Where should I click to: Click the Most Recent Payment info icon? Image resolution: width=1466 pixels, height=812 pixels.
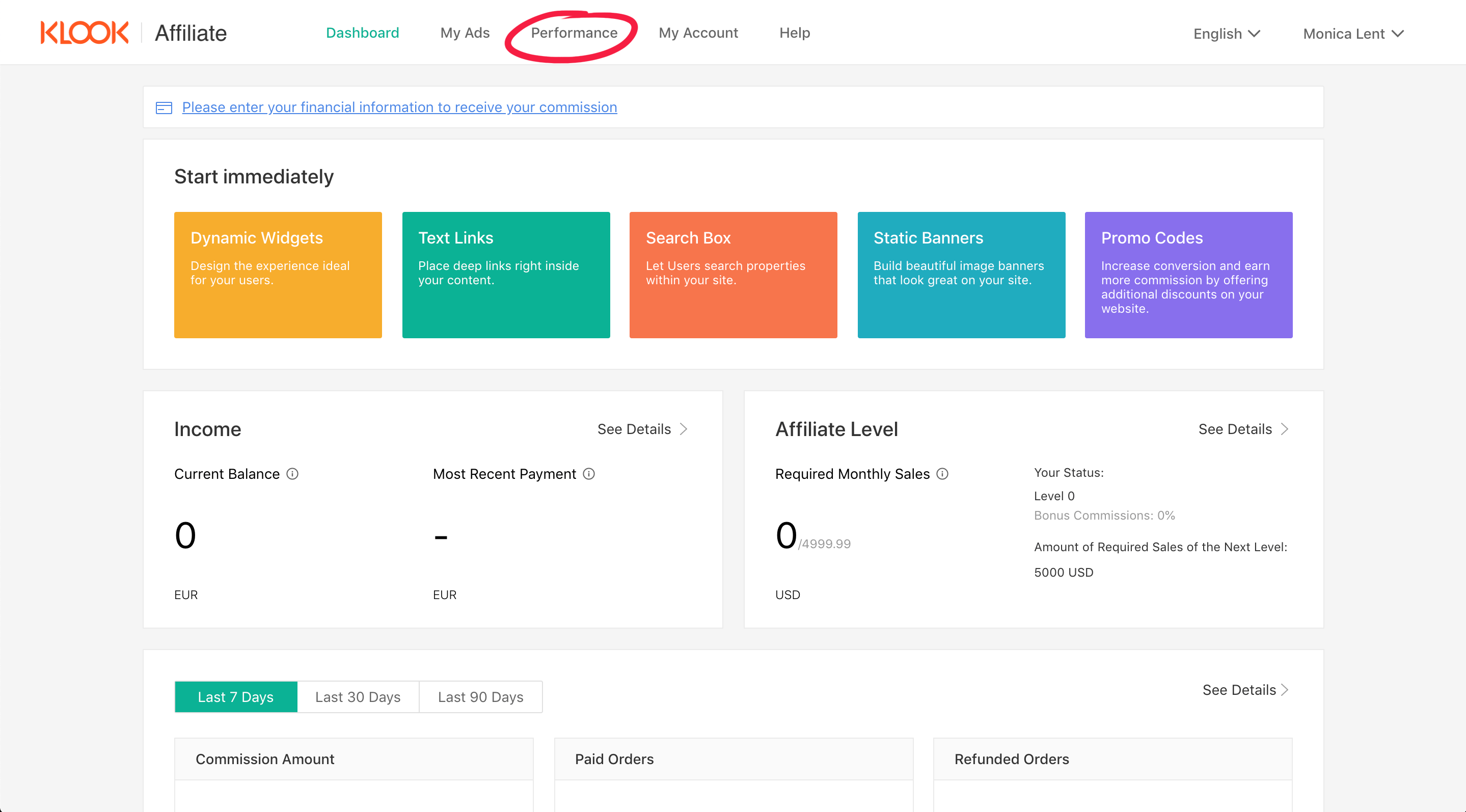[589, 474]
